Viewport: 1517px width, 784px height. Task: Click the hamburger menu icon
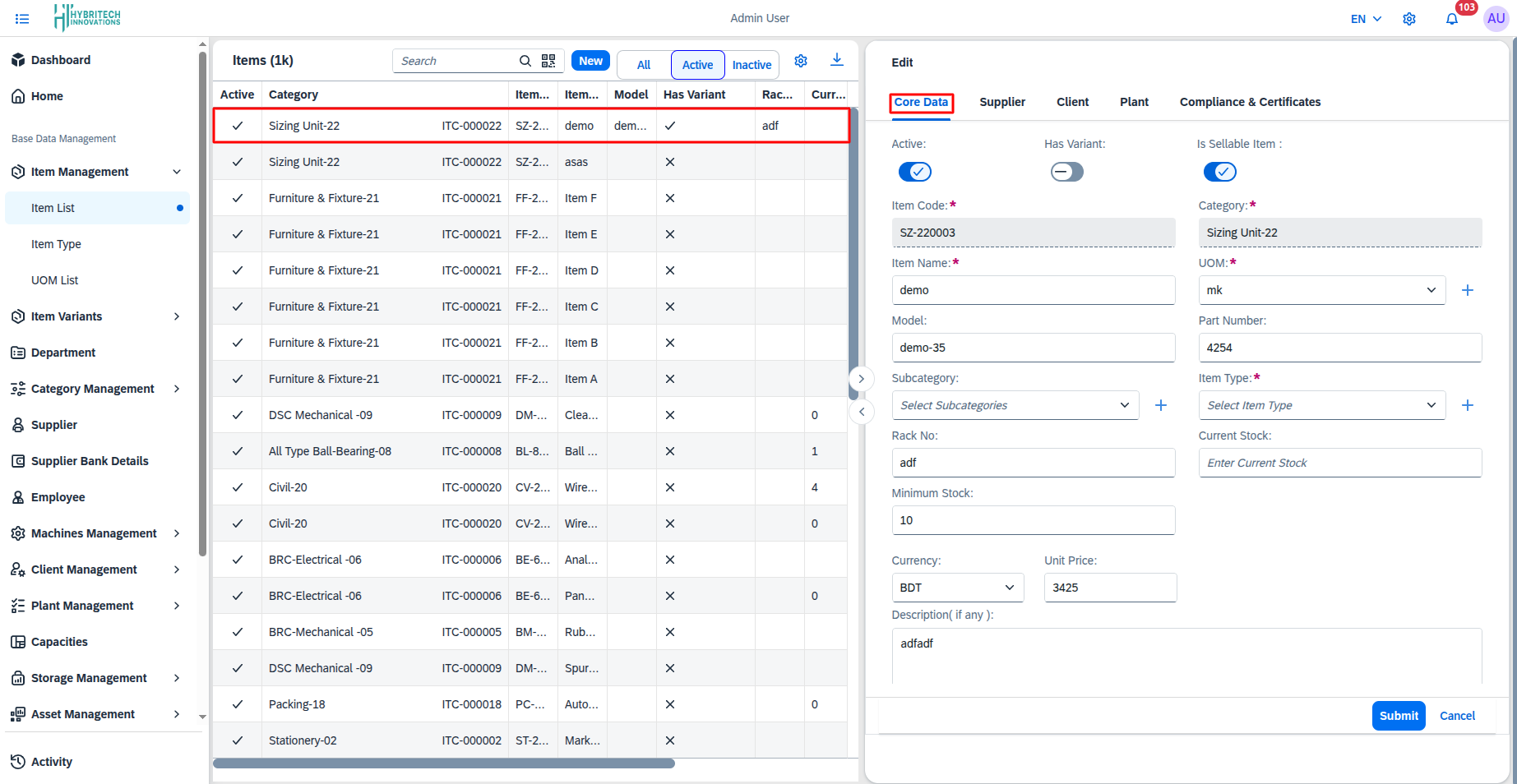(x=22, y=19)
